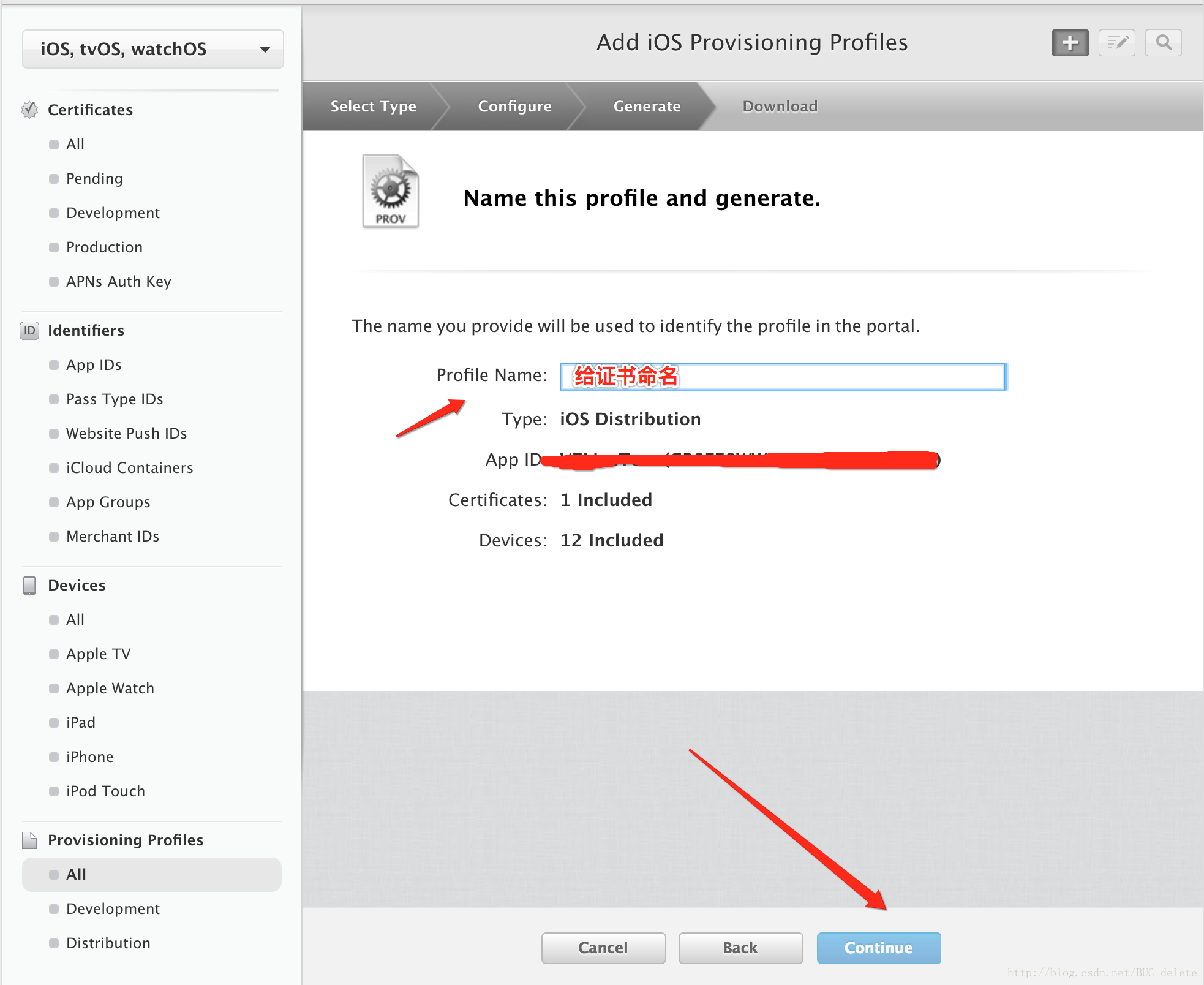Screen dimensions: 1204x985
Task: Select iPhone under Devices
Action: coord(89,757)
